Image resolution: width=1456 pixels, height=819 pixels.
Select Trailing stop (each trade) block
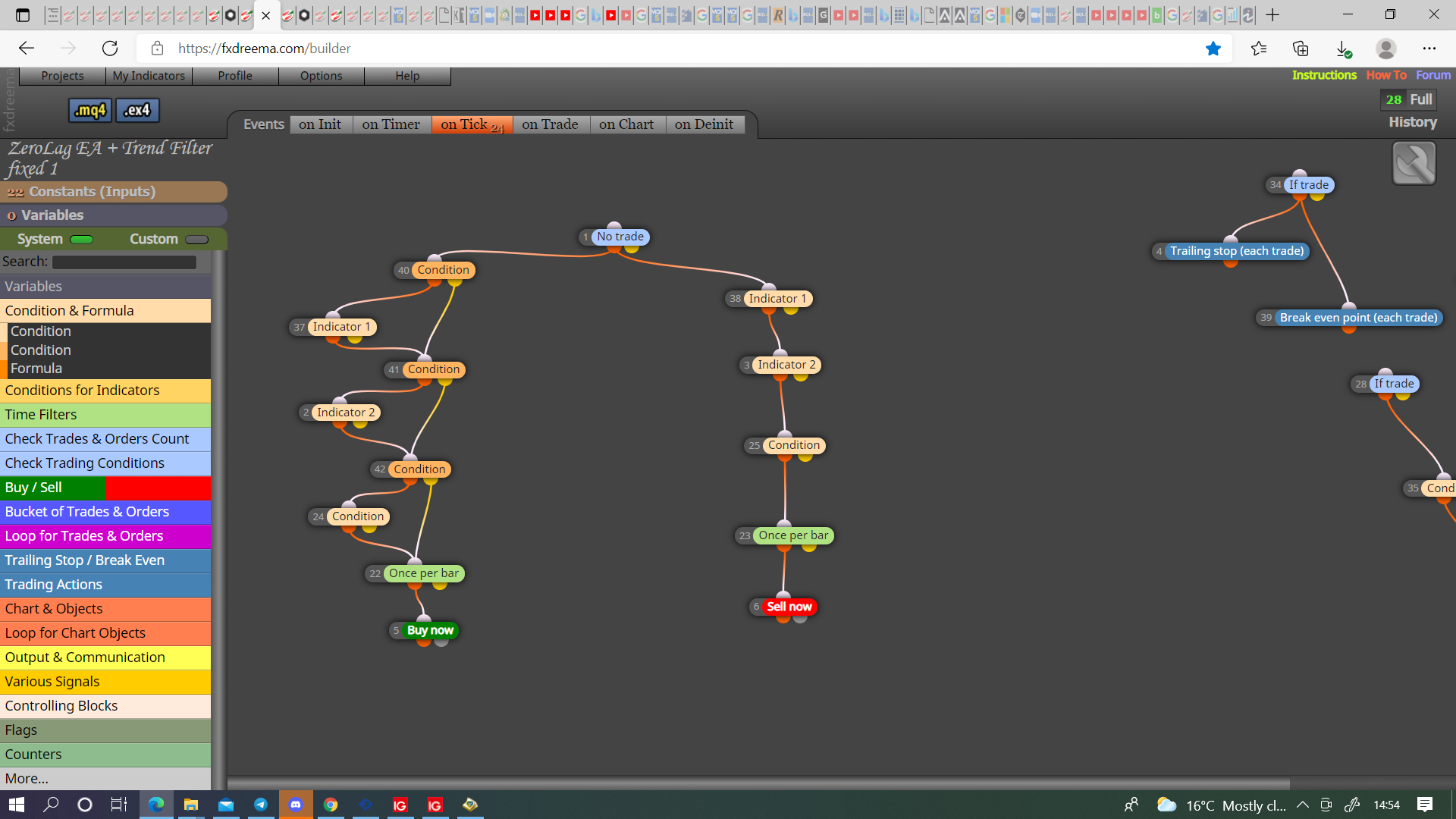point(1237,251)
